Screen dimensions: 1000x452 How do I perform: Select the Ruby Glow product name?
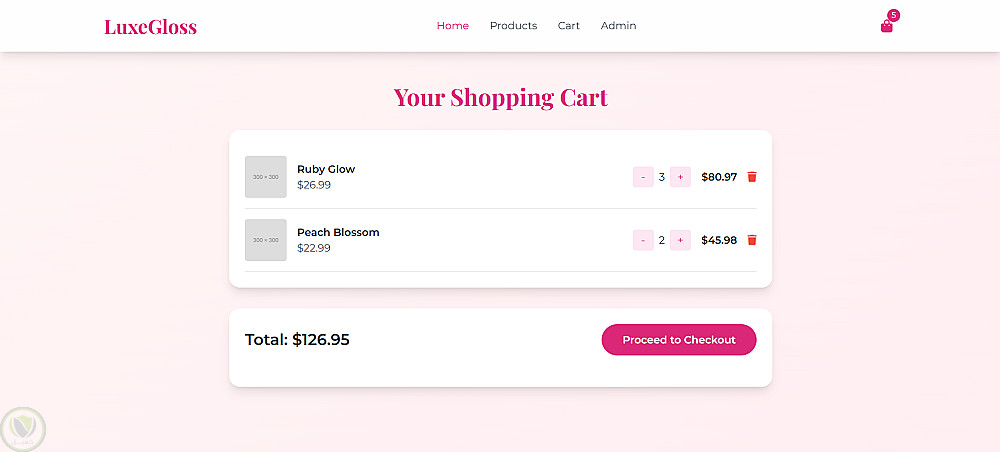(326, 169)
